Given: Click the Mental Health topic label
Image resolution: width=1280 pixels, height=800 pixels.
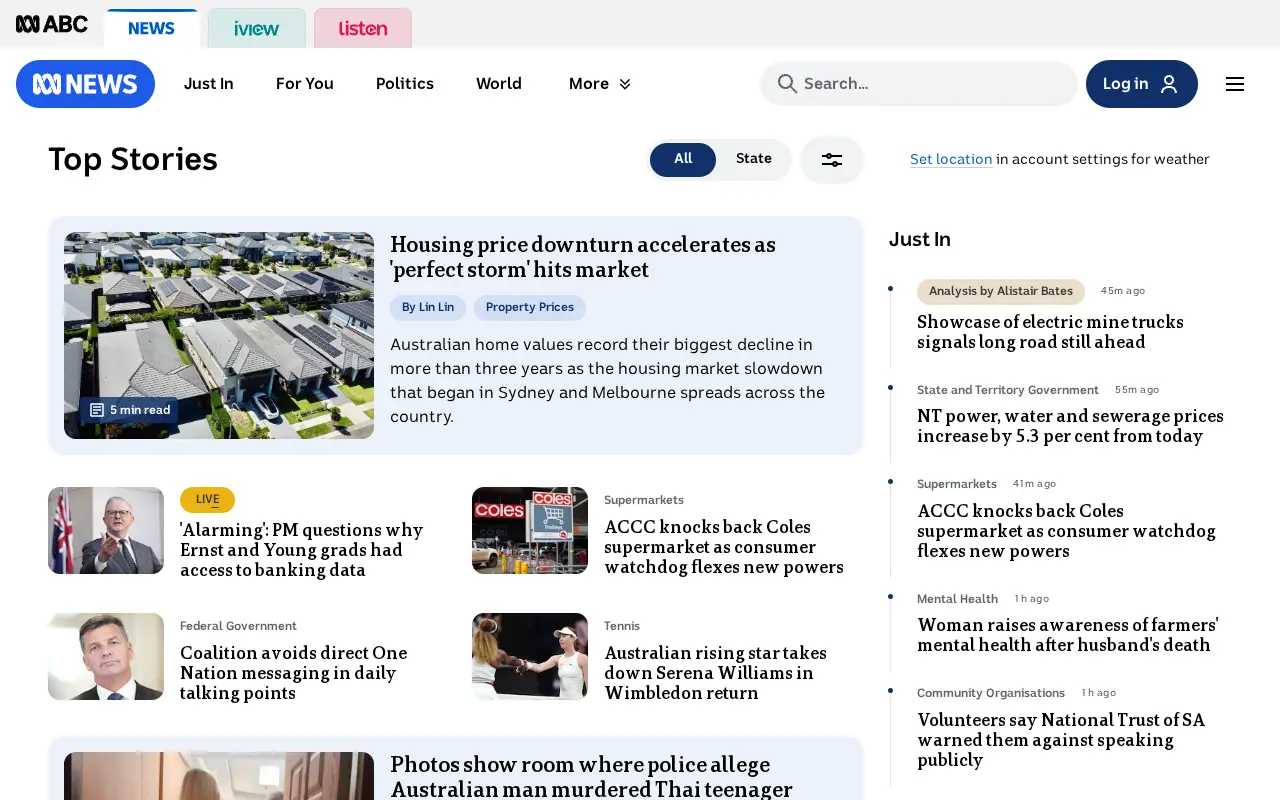Looking at the screenshot, I should click(957, 599).
